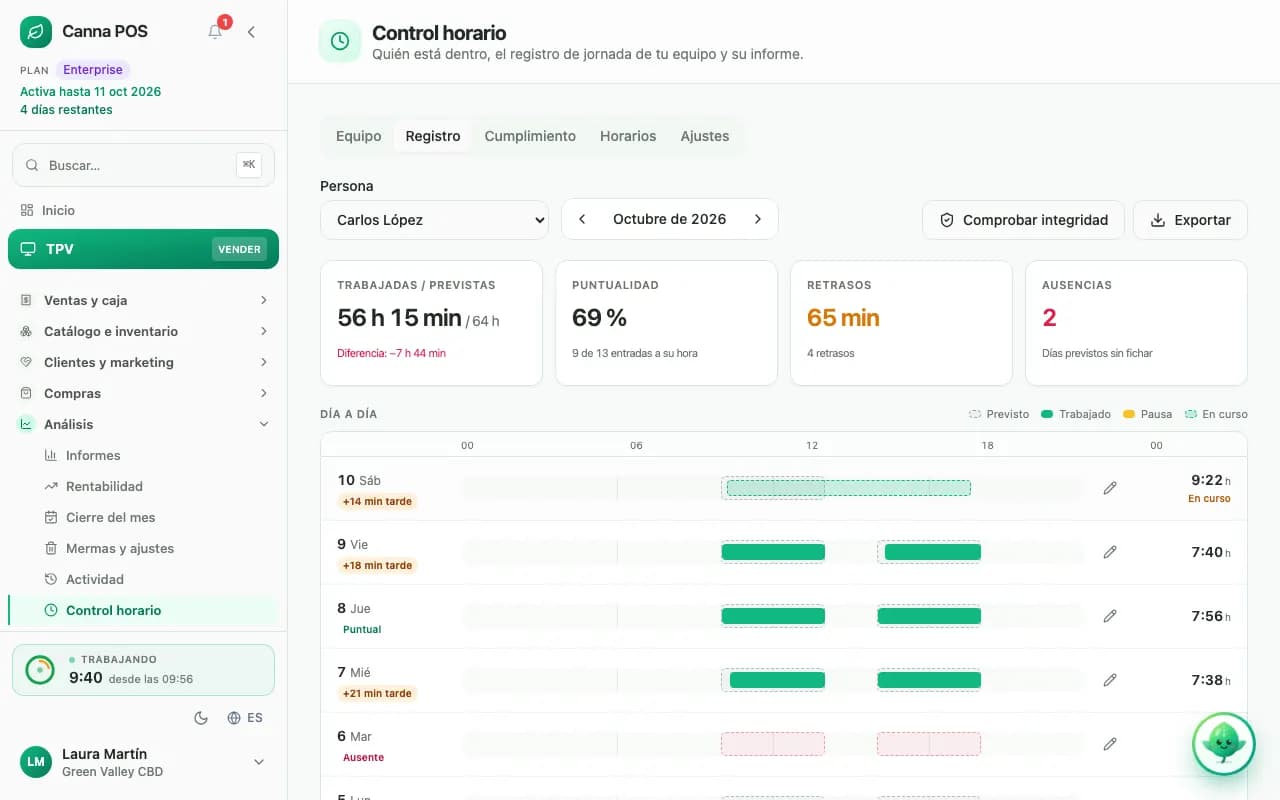This screenshot has width=1280, height=800.
Task: Switch to the Cumplimiento tab
Action: 530,136
